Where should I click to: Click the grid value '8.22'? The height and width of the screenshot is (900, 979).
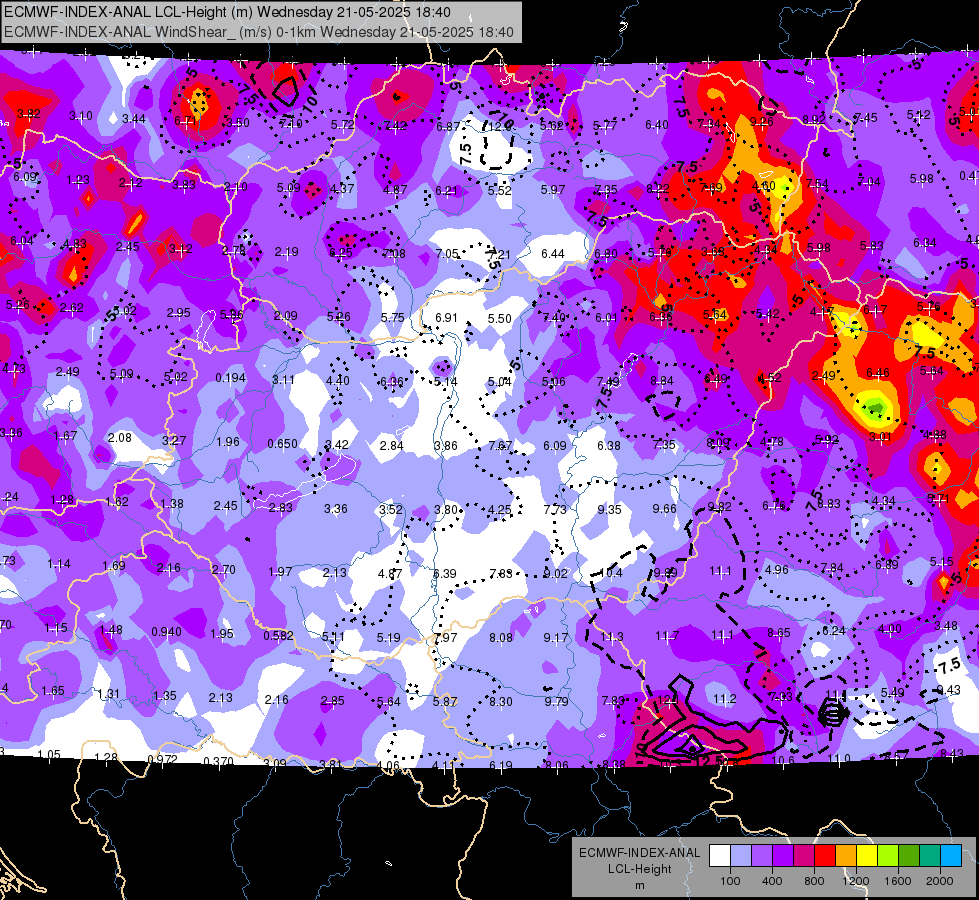pos(658,189)
